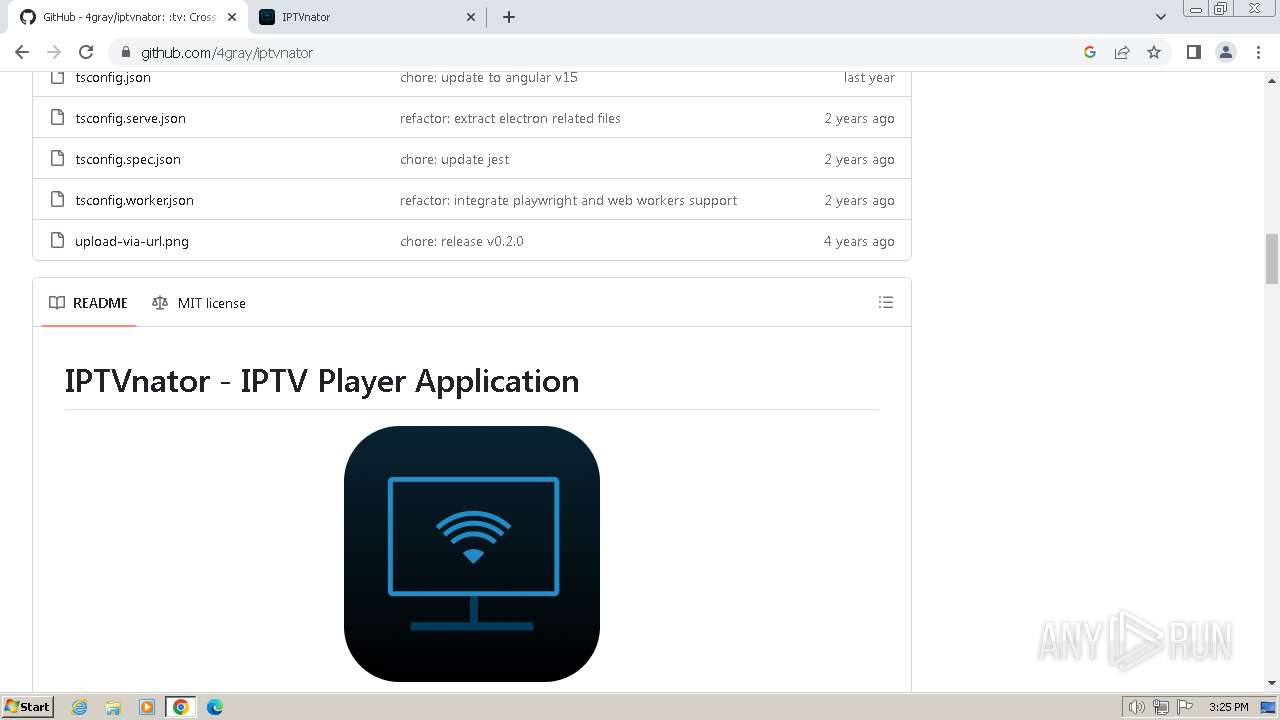Select the Chrome taskbar icon
This screenshot has height=720, width=1280.
(181, 707)
